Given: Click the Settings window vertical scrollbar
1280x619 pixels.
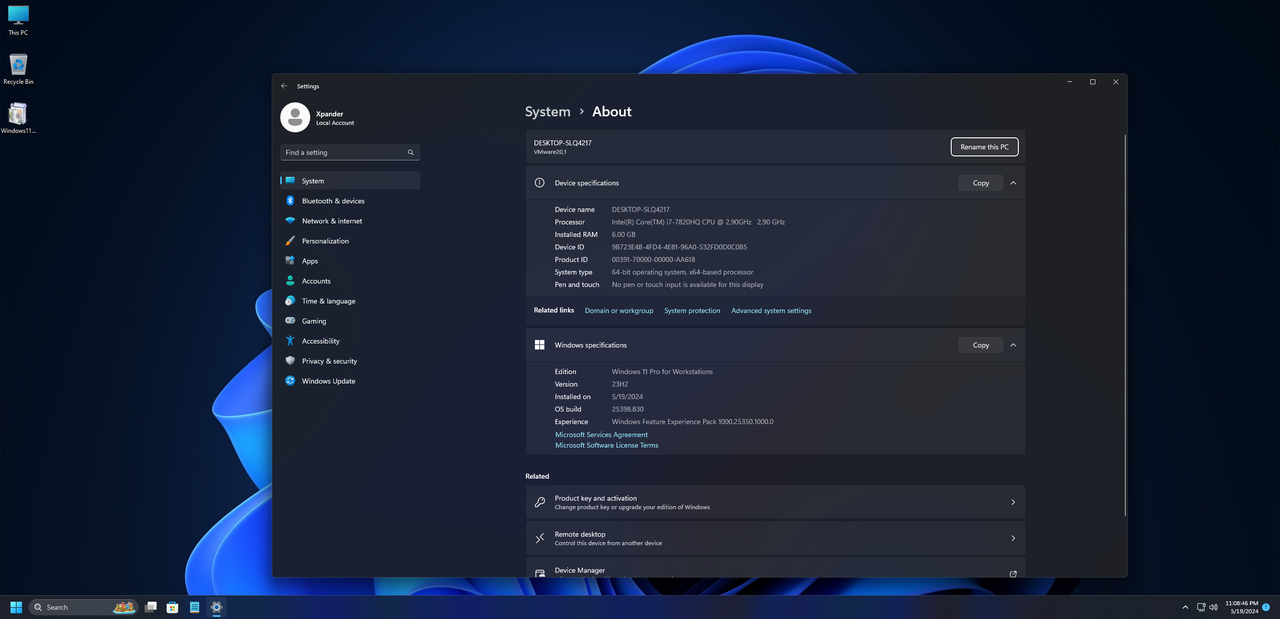Looking at the screenshot, I should pos(1125,325).
